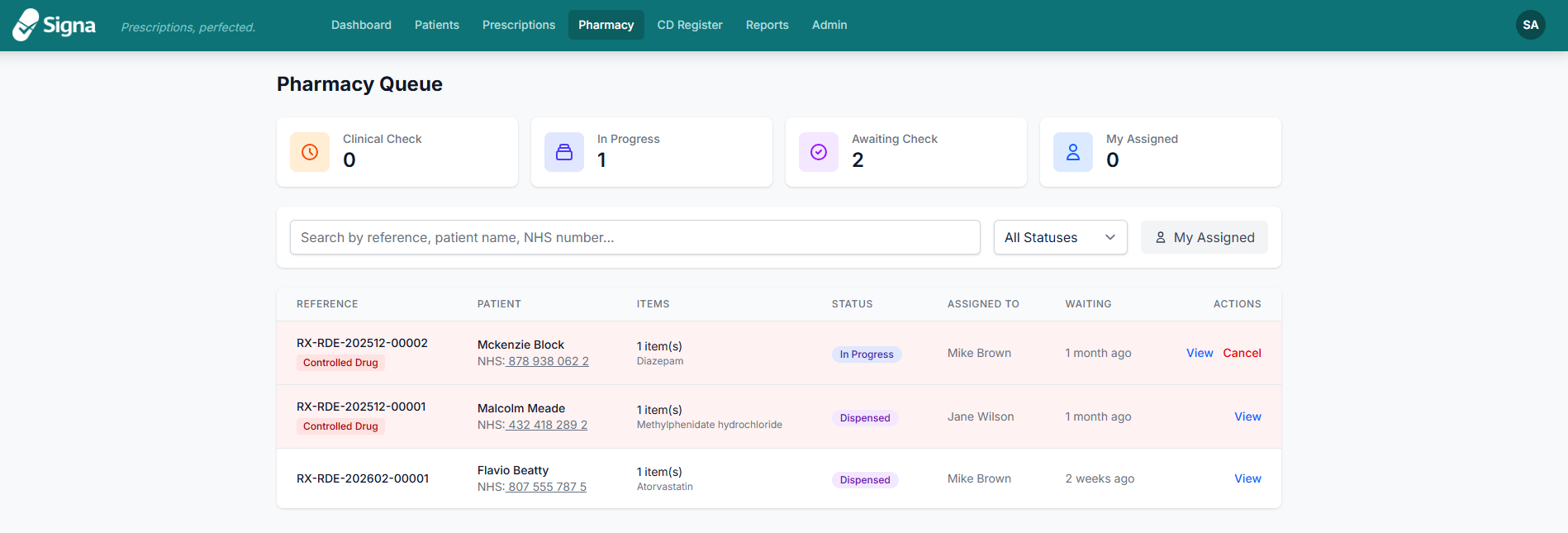
Task: Cancel prescription RX-RDE-202512-00002
Action: pos(1242,353)
